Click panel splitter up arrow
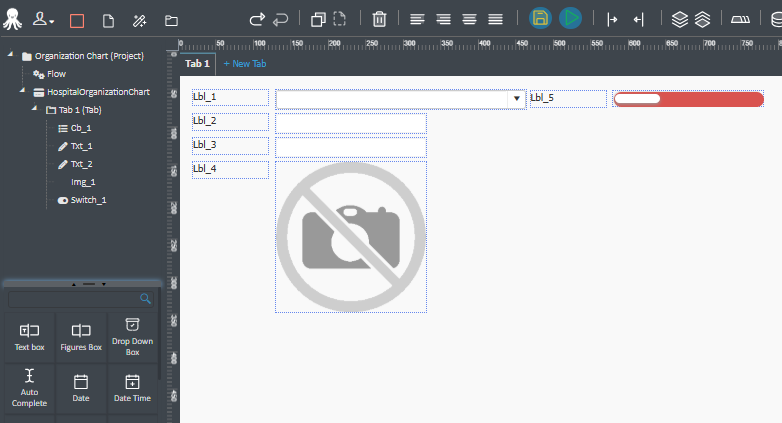Screen dimensions: 782x423 74,284
